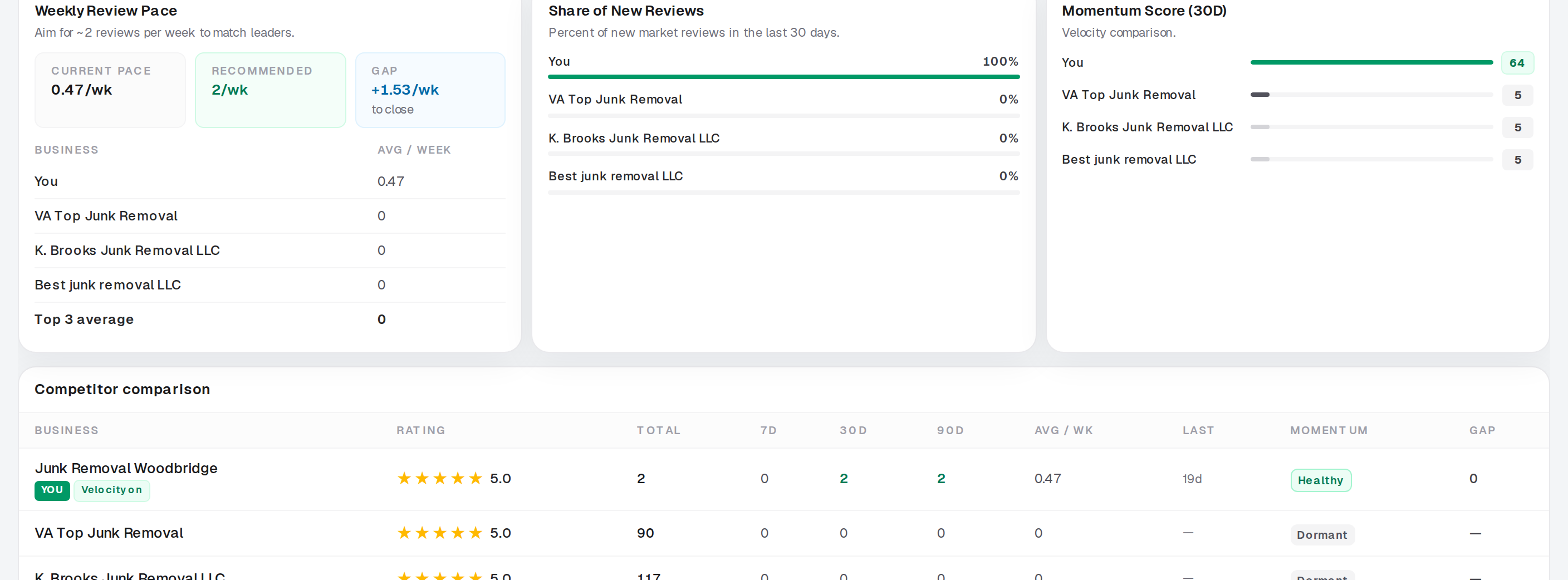Image resolution: width=1568 pixels, height=580 pixels.
Task: Click Best junk removal LLC in Share of New Reviews
Action: click(616, 176)
